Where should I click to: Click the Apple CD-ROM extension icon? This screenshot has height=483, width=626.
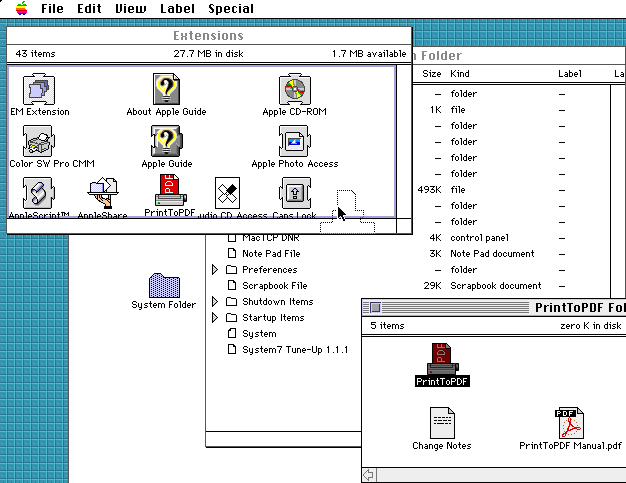pos(295,89)
